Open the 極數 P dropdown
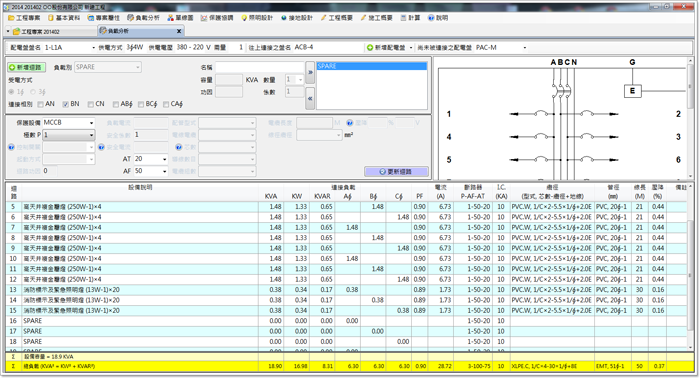Image resolution: width=700 pixels, height=378 pixels. tap(92, 135)
